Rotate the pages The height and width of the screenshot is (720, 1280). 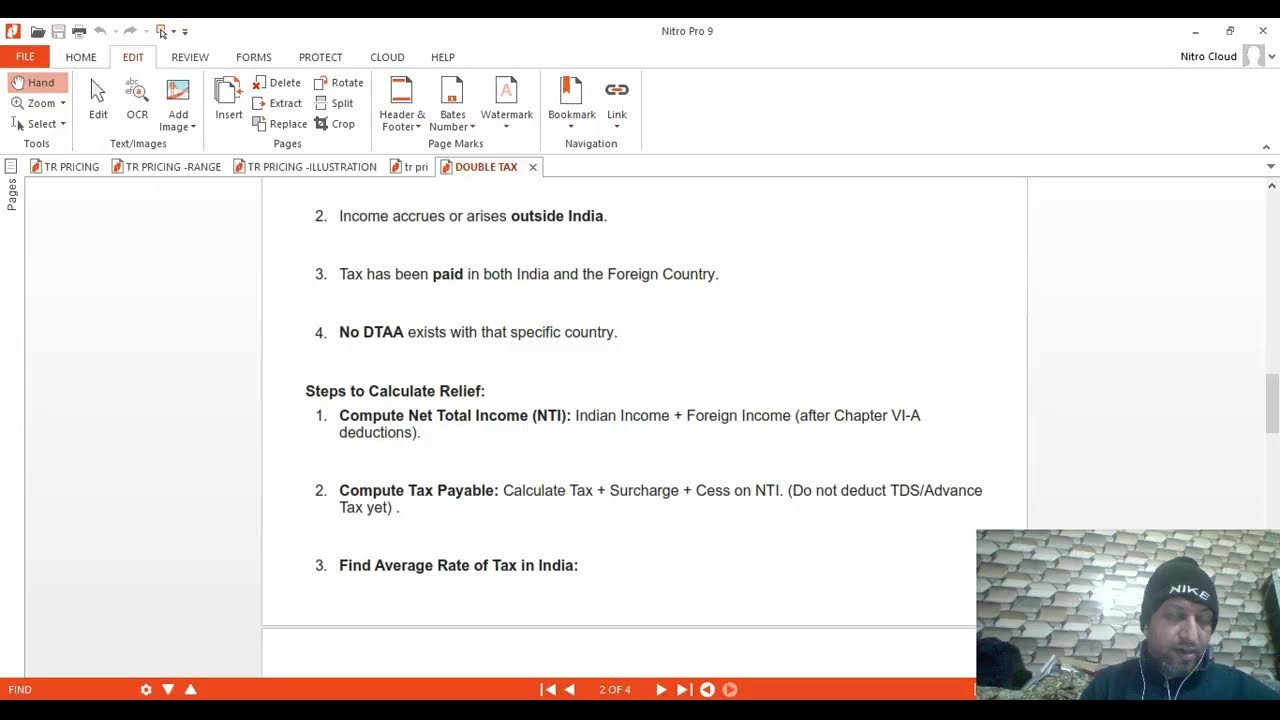point(339,83)
